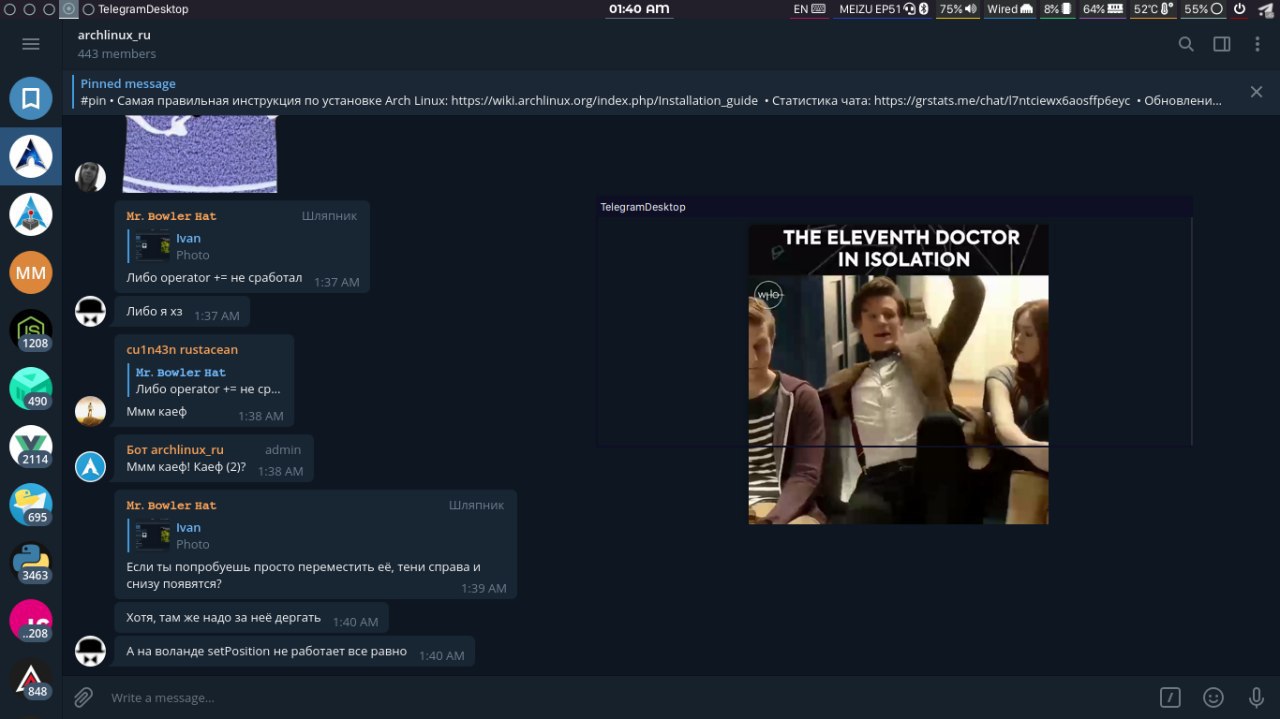Click the Бот archlinux_ru sender name
Image resolution: width=1280 pixels, height=719 pixels.
(x=175, y=450)
